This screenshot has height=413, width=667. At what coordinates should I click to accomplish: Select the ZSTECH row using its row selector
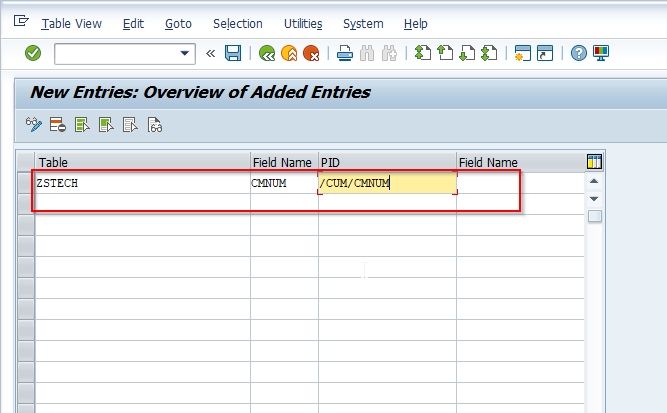point(26,183)
